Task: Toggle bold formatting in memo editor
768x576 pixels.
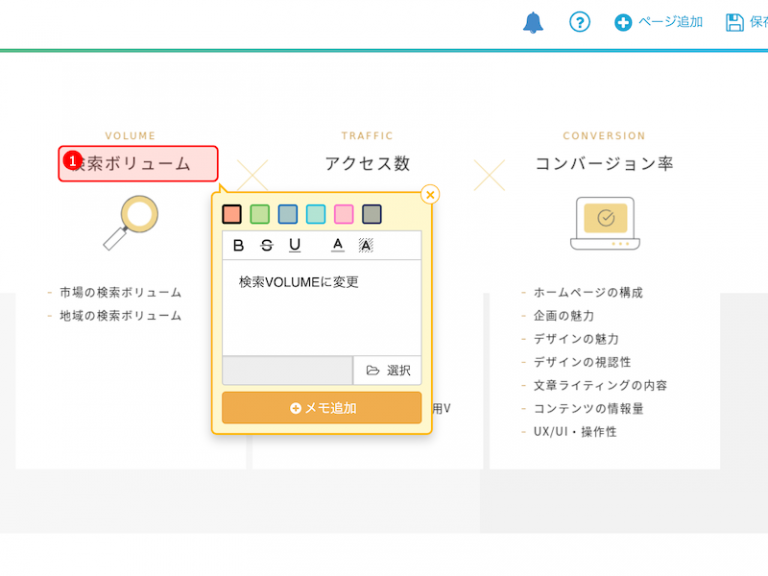Action: pyautogui.click(x=239, y=245)
